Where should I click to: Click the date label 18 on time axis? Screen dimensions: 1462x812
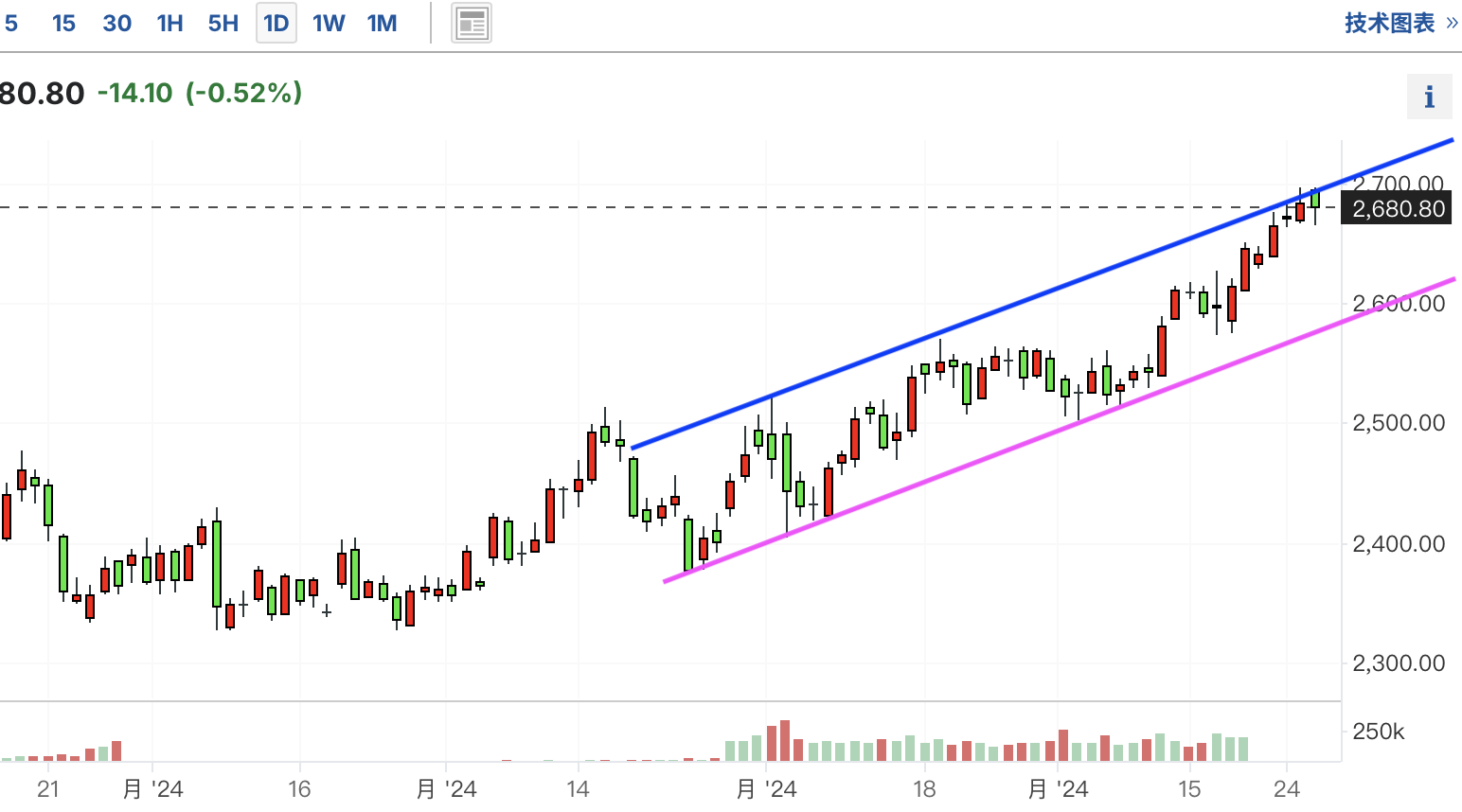click(x=924, y=789)
